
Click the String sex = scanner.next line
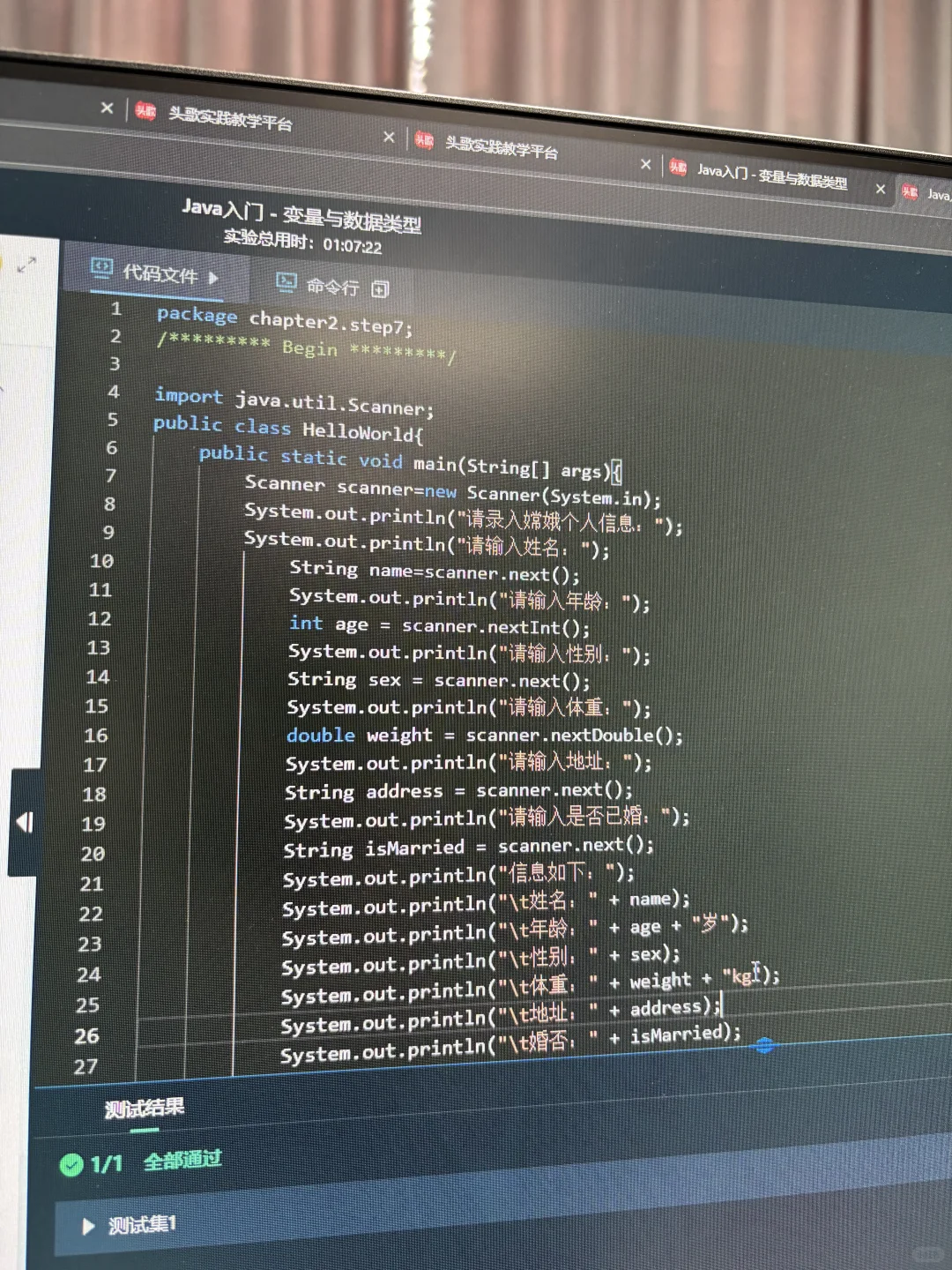pos(439,680)
